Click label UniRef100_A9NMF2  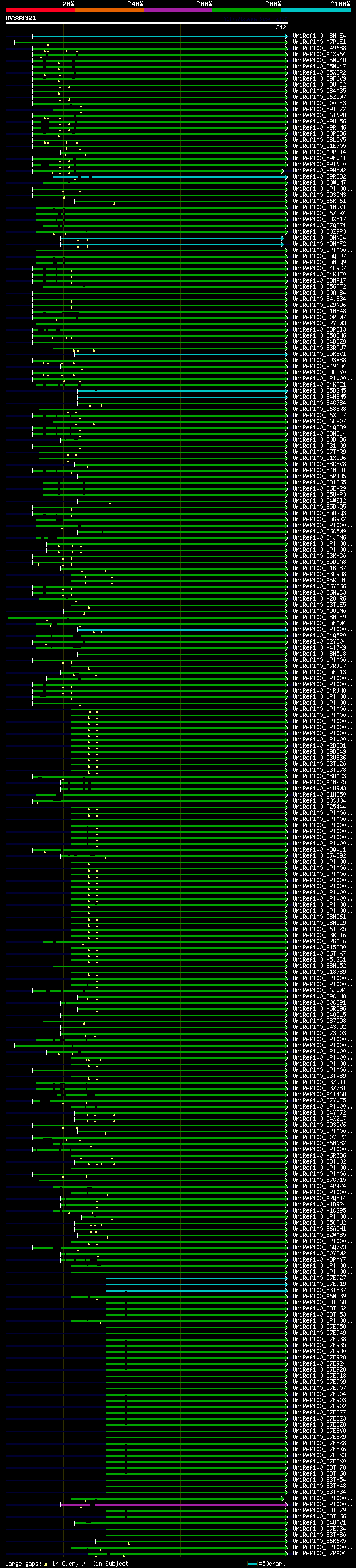[x=319, y=244]
